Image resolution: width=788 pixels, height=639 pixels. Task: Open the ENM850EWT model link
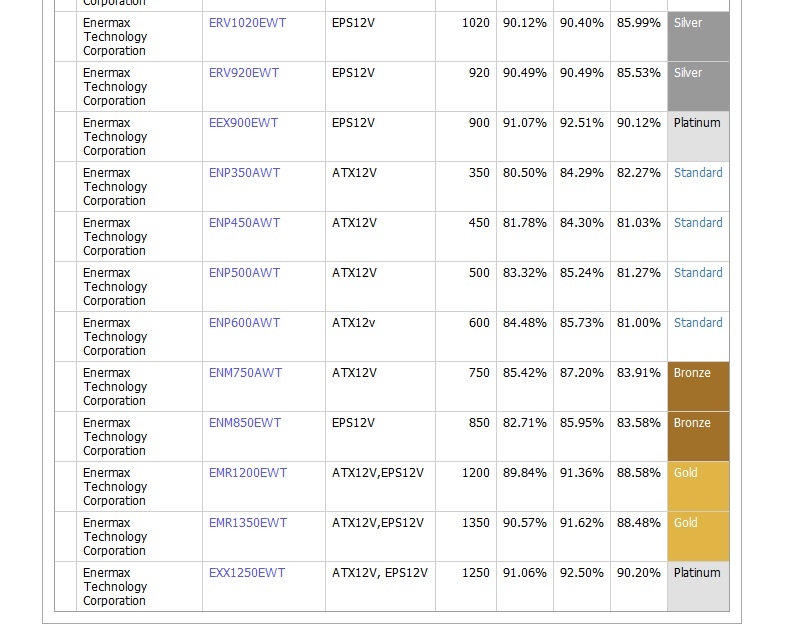coord(245,423)
